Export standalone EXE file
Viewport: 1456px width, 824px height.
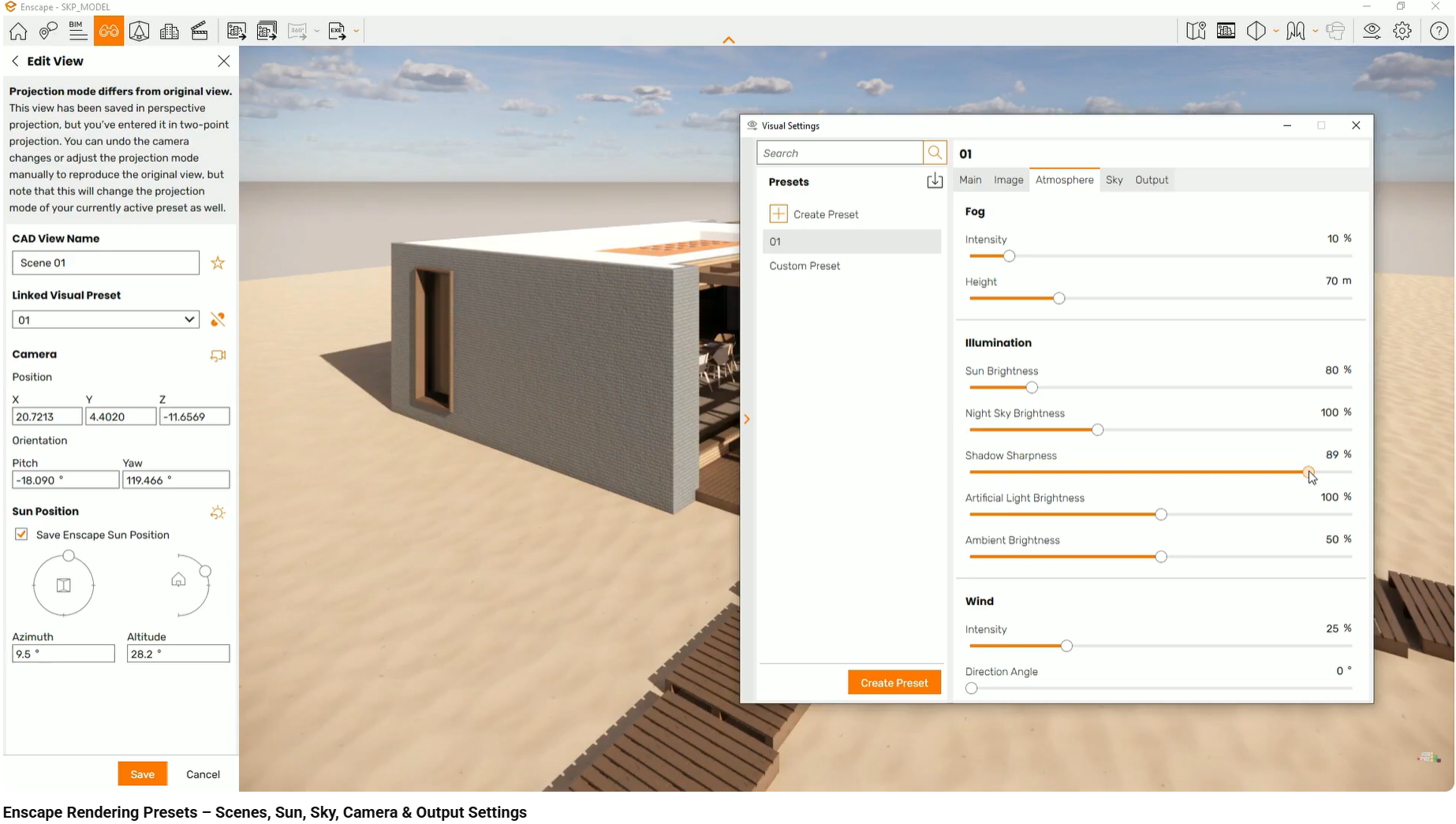click(x=338, y=31)
